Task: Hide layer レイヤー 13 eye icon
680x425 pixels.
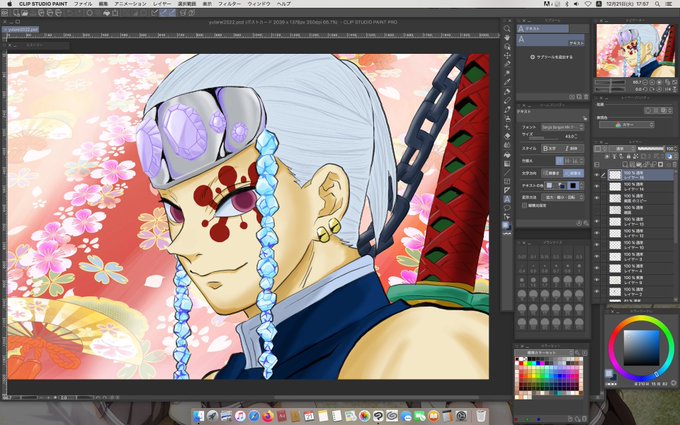Action: coord(597,222)
